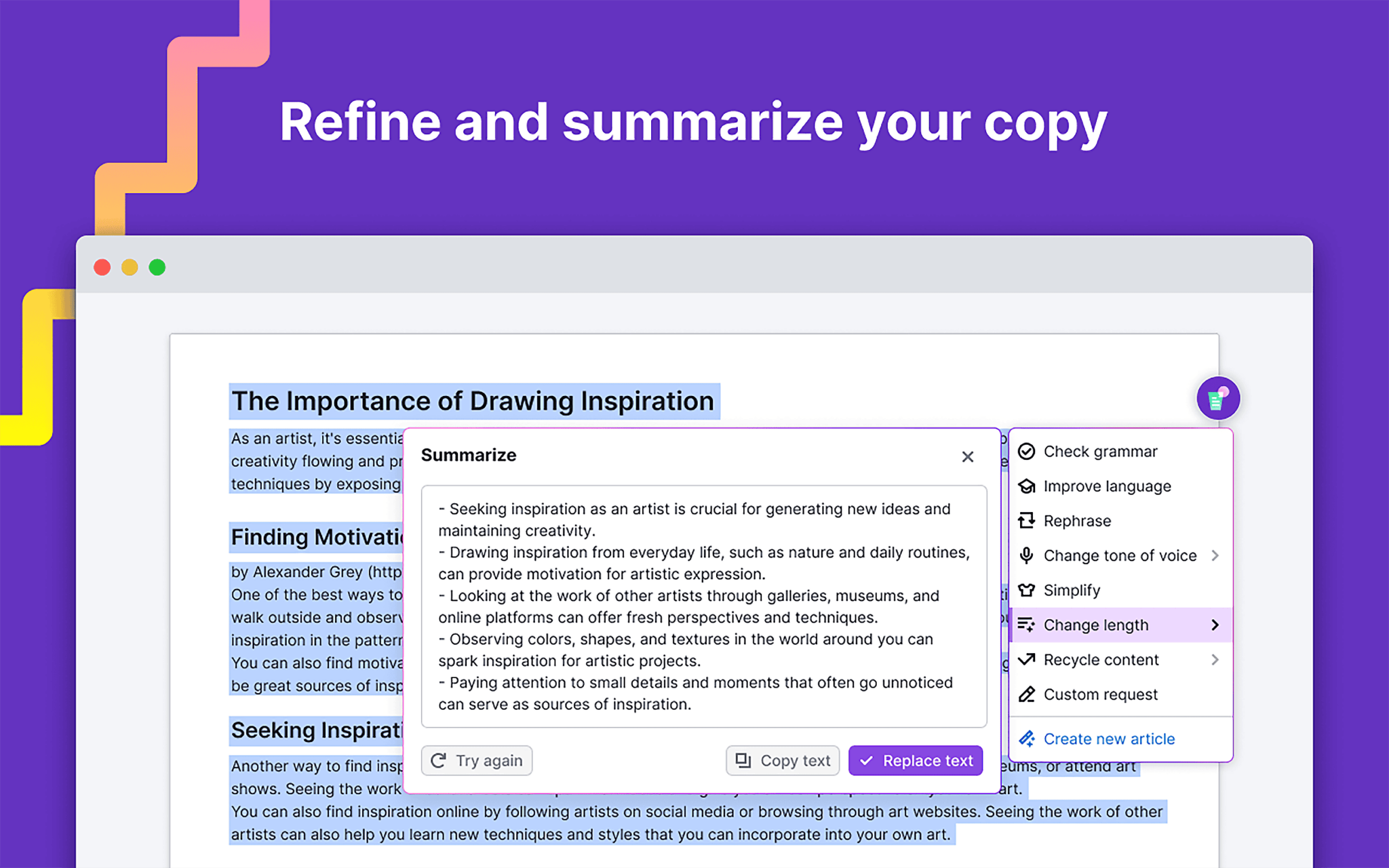Click the Try again button
This screenshot has width=1389, height=868.
click(x=478, y=760)
